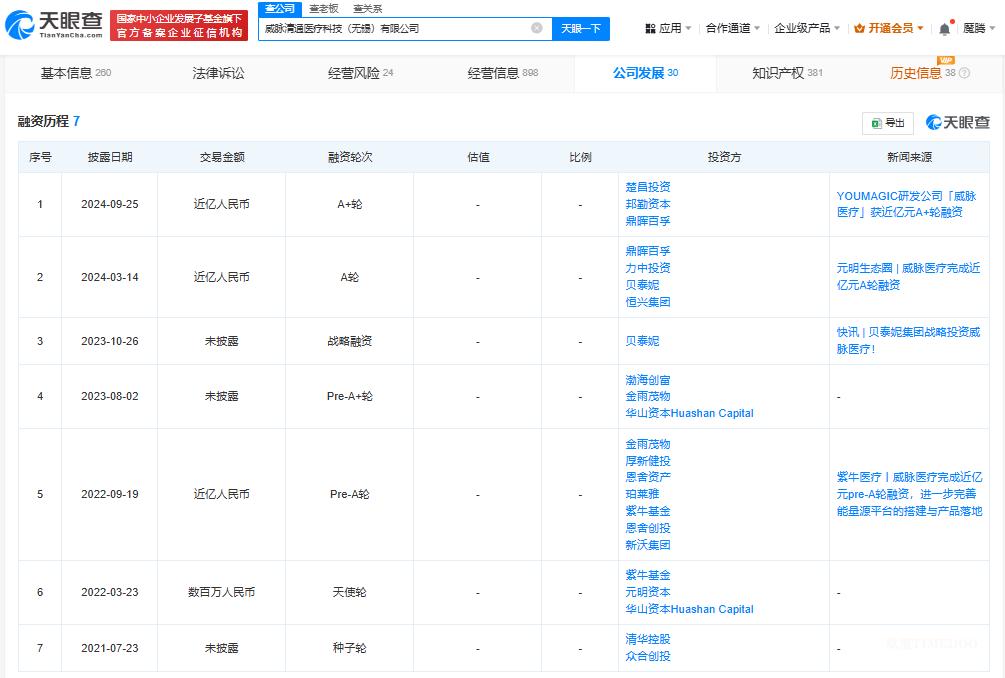Viewport: 1005px width, 678px height.
Task: Open the 元明生态圈 A轮融资 news link
Action: point(908,276)
